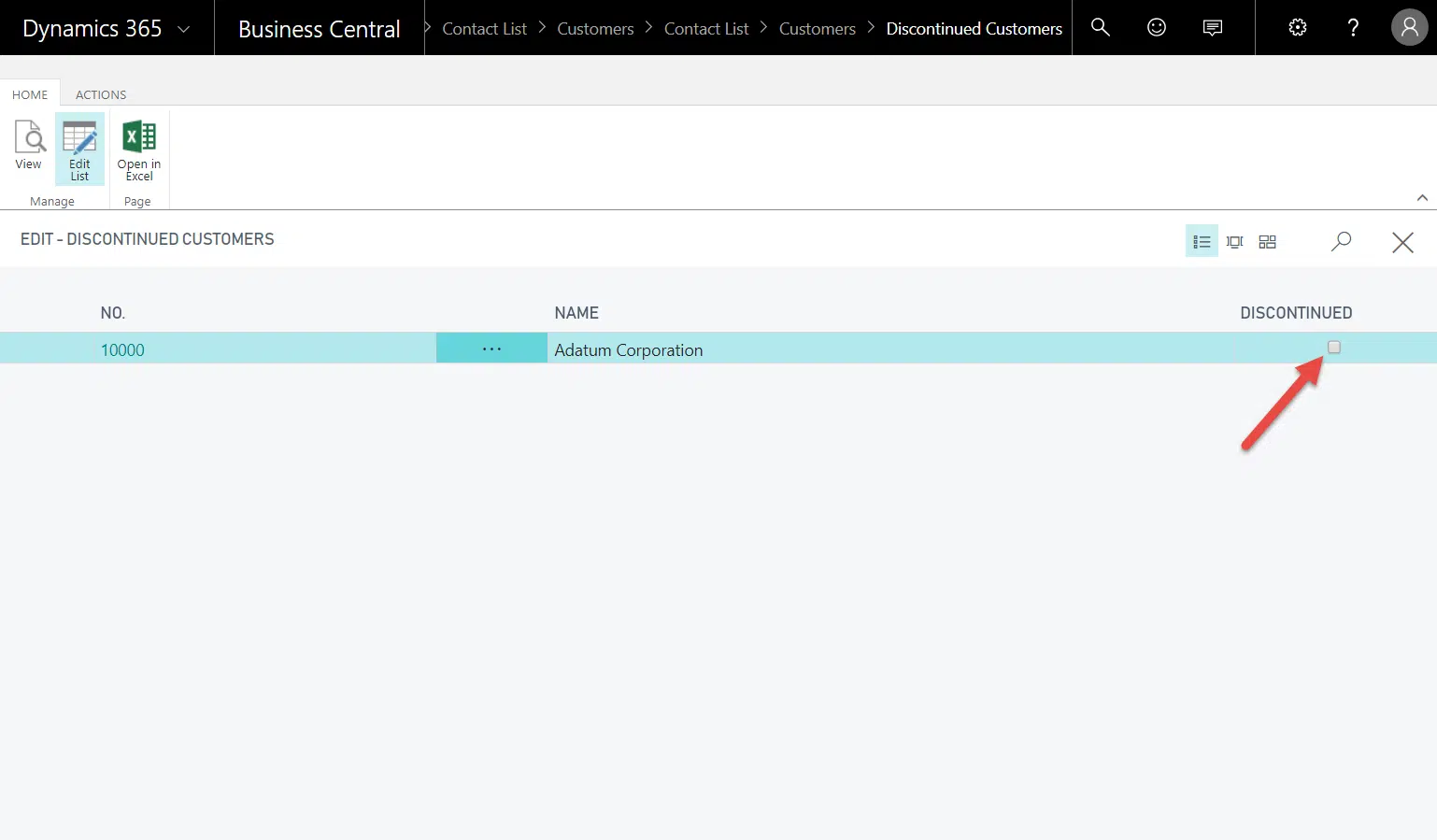Viewport: 1437px width, 840px height.
Task: Open the user account avatar
Action: [1409, 28]
